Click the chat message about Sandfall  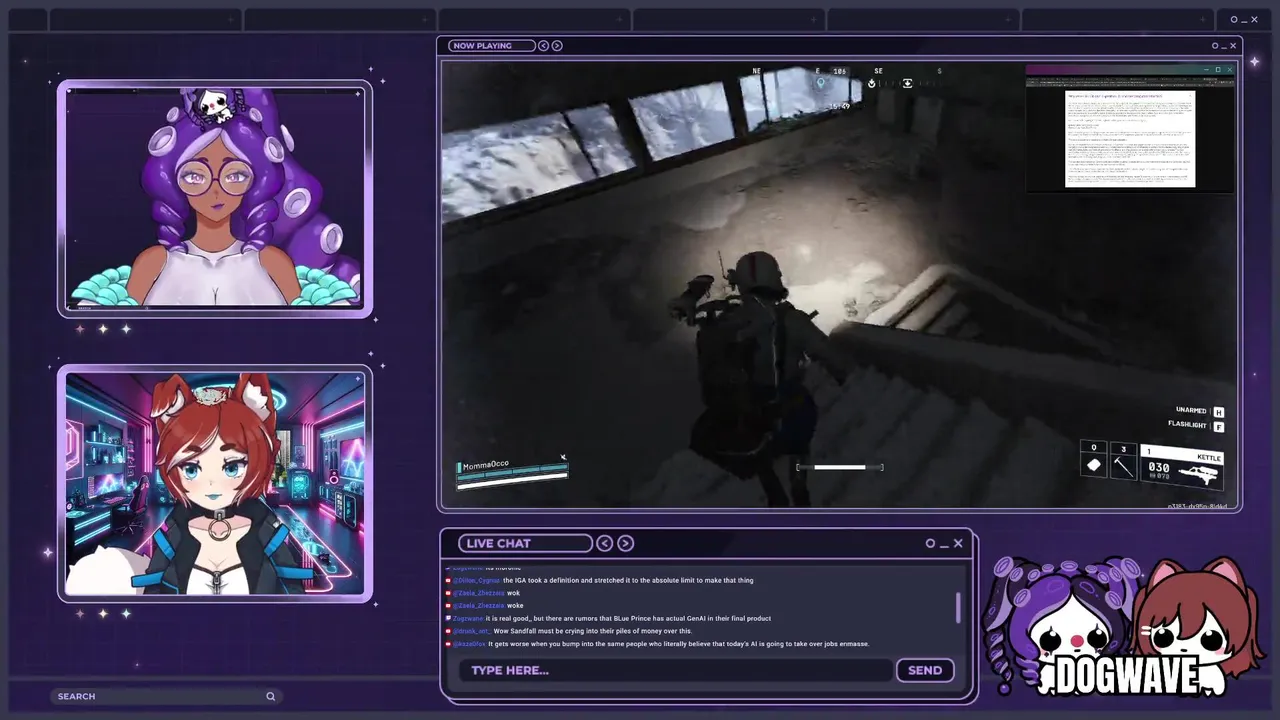coord(572,631)
